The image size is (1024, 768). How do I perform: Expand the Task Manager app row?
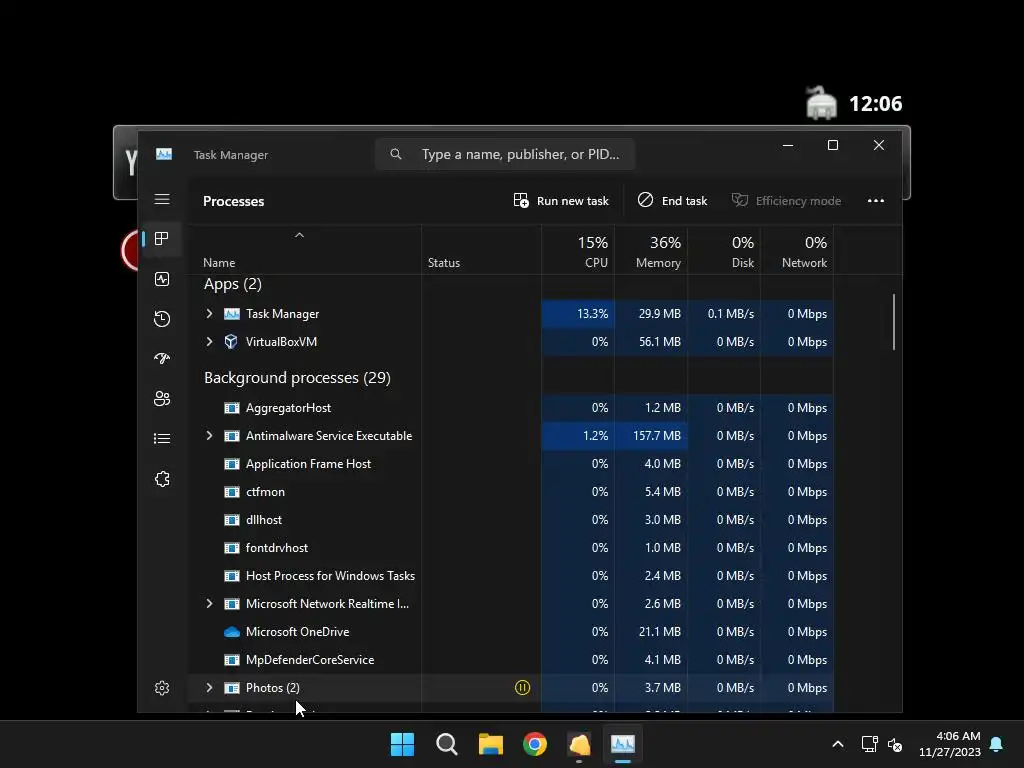pos(209,313)
